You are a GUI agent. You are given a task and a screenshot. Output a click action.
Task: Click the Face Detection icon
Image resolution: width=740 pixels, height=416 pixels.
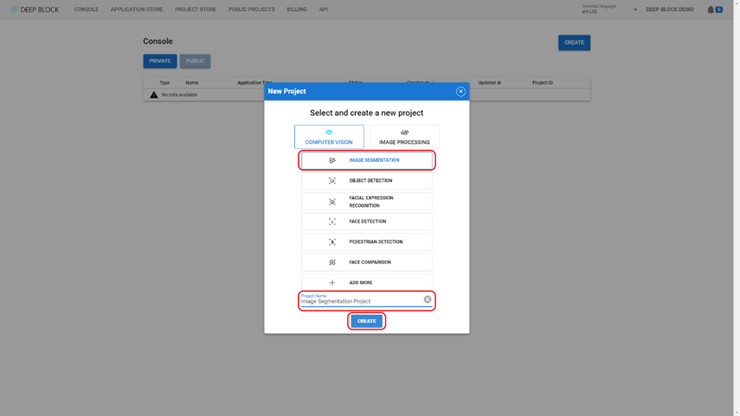[332, 221]
